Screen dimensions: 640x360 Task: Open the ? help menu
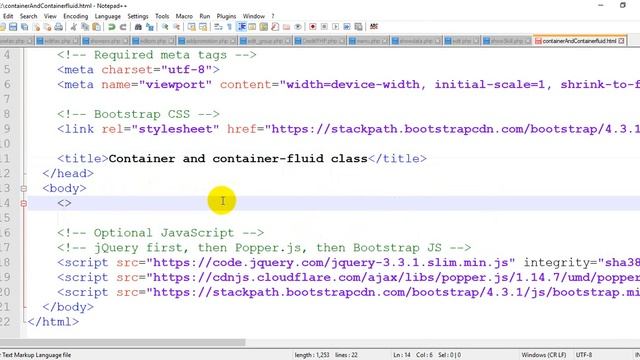[x=273, y=16]
